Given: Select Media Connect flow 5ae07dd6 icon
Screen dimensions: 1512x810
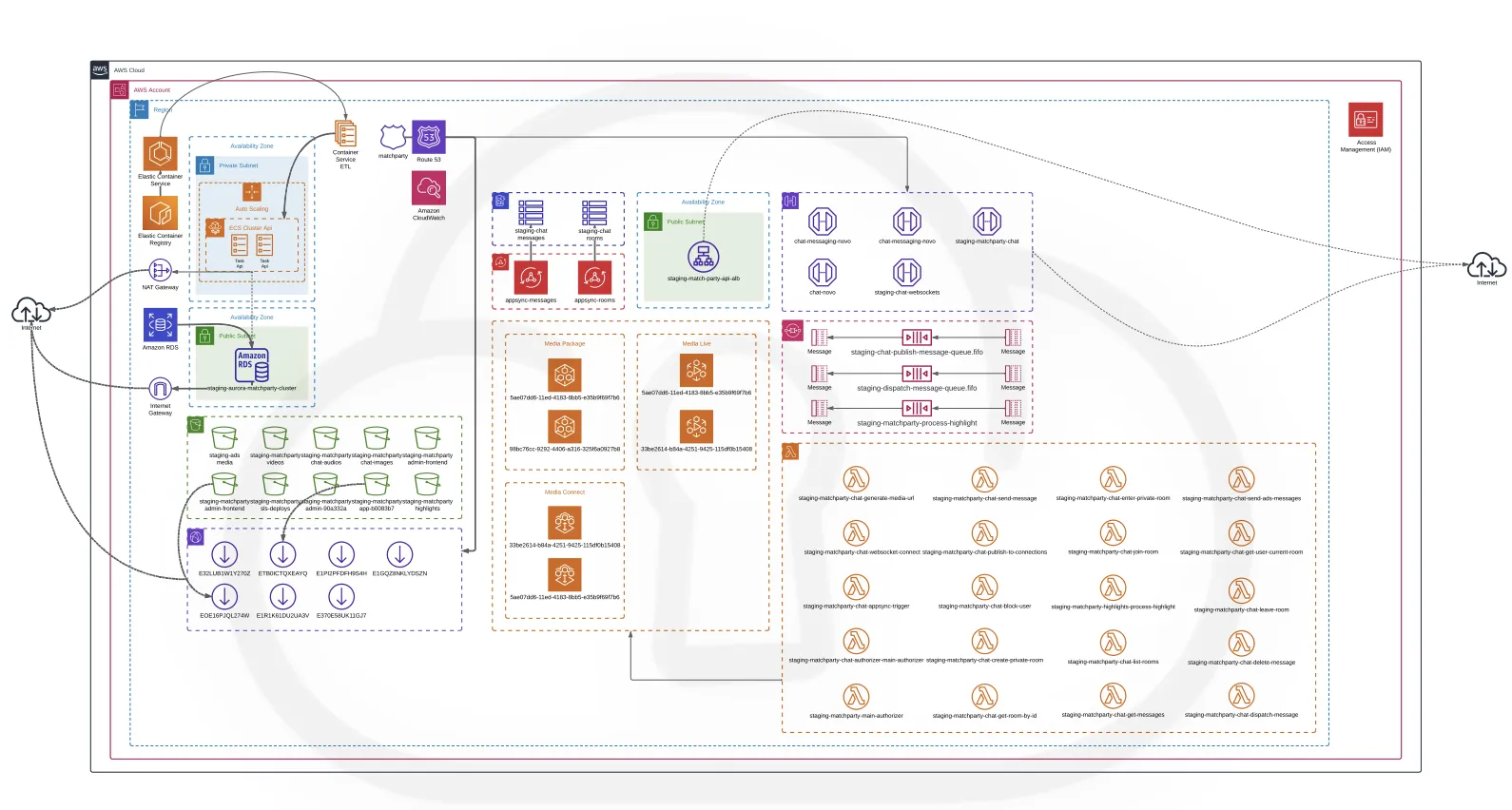Looking at the screenshot, I should coord(565,575).
